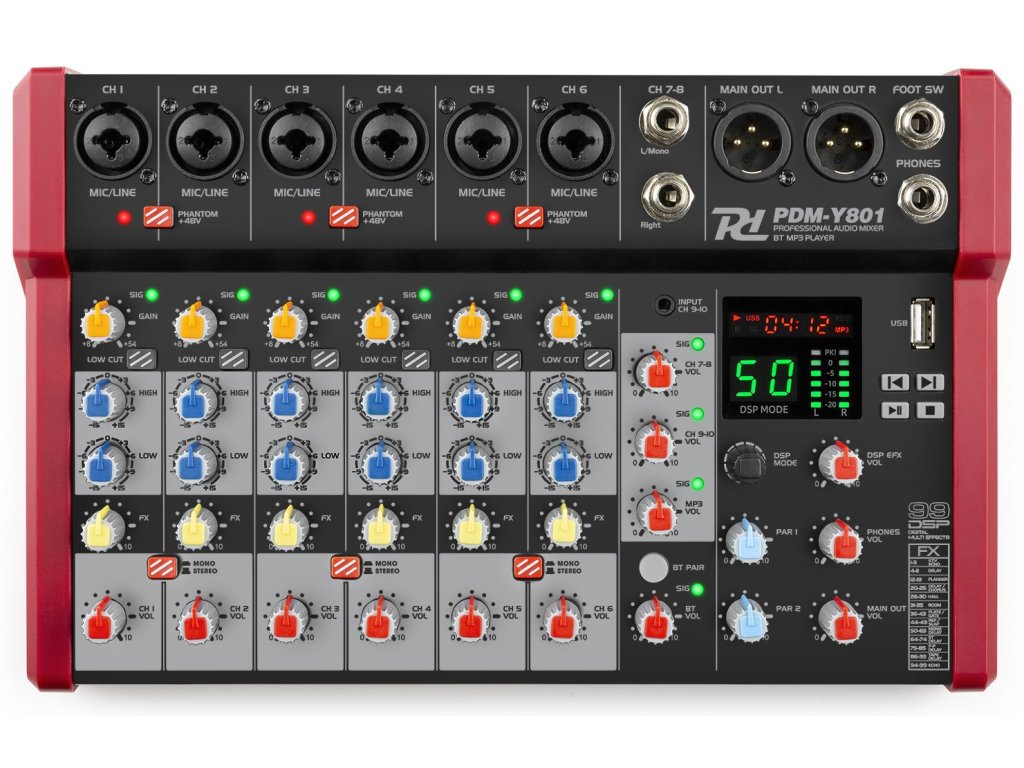Click the MAIN OUT R XLR connector
The image size is (1024, 768).
click(x=844, y=140)
